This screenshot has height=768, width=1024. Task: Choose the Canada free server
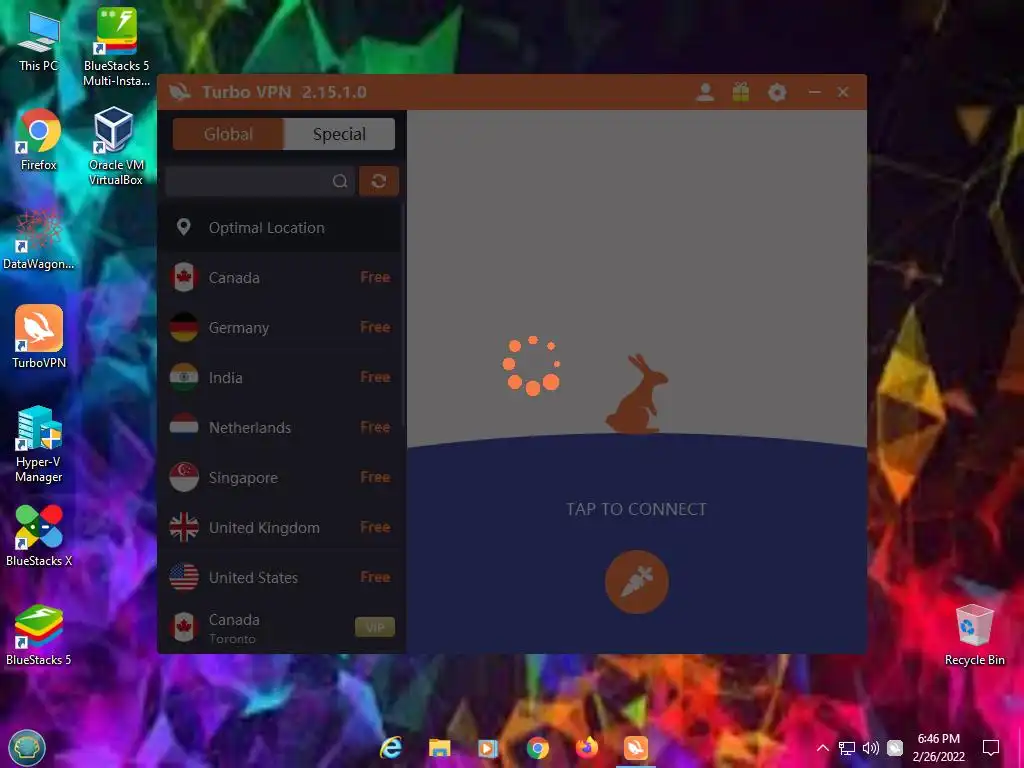coord(280,278)
